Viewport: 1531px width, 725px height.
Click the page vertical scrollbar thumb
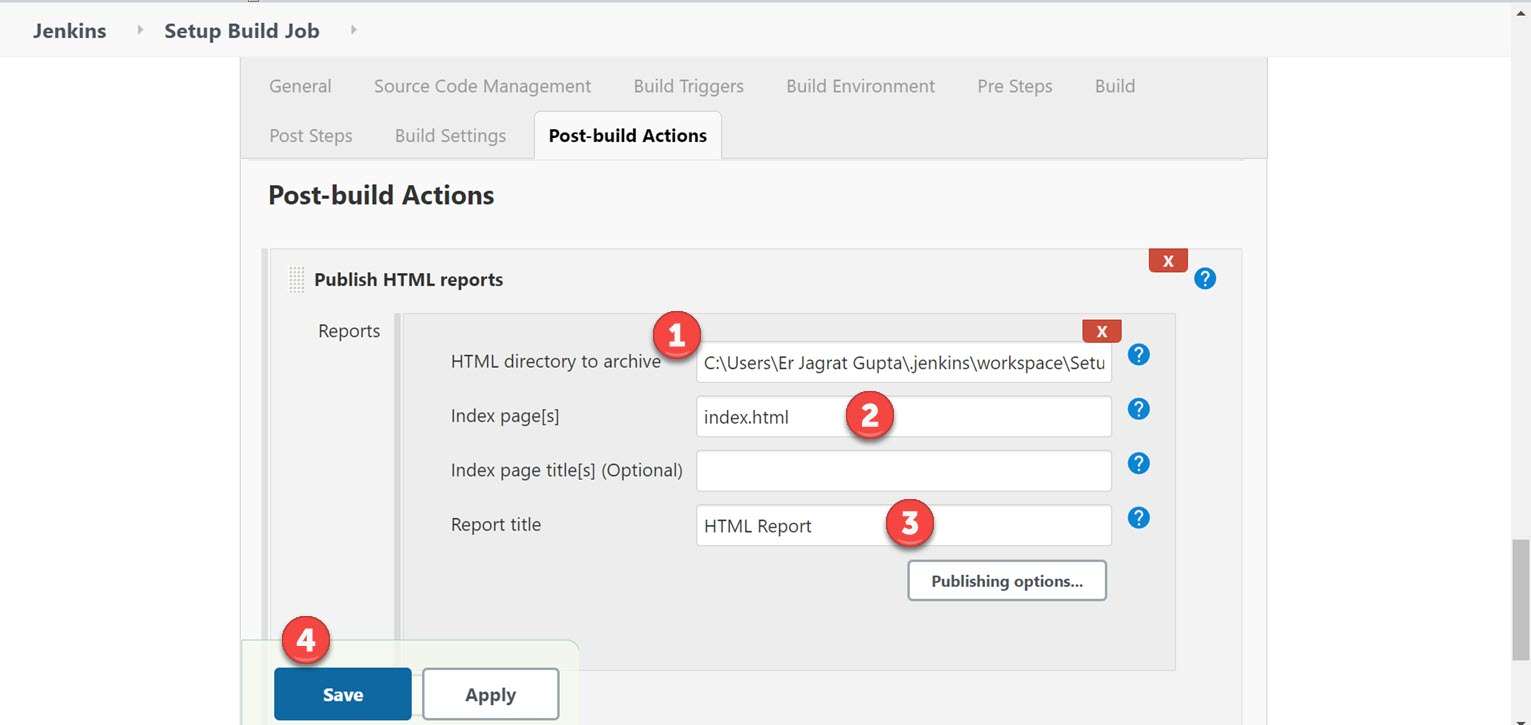[x=1520, y=600]
